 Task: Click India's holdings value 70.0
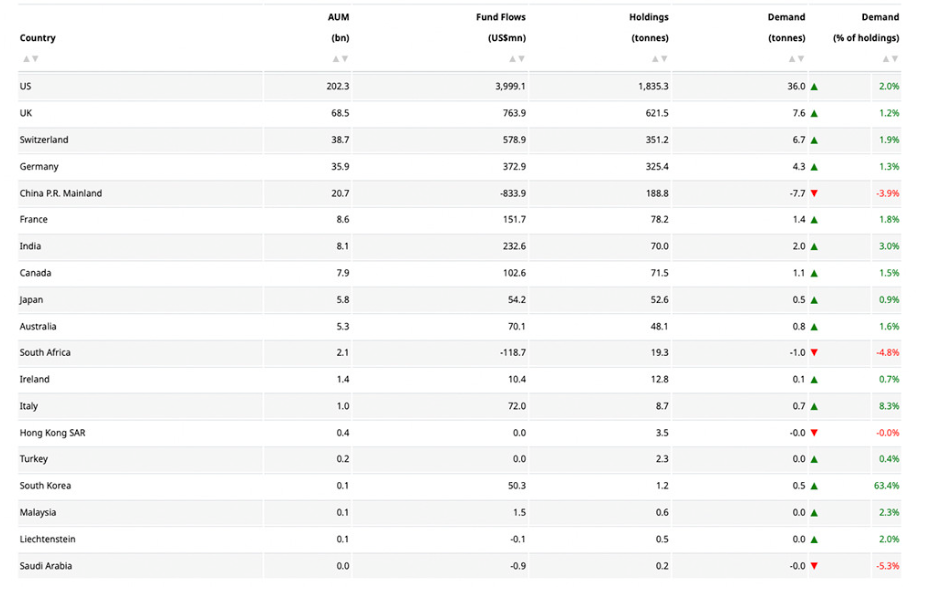click(659, 246)
